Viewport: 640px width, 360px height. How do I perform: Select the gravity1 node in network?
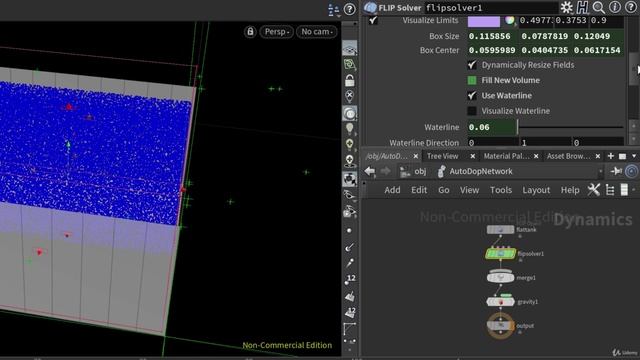(x=500, y=302)
